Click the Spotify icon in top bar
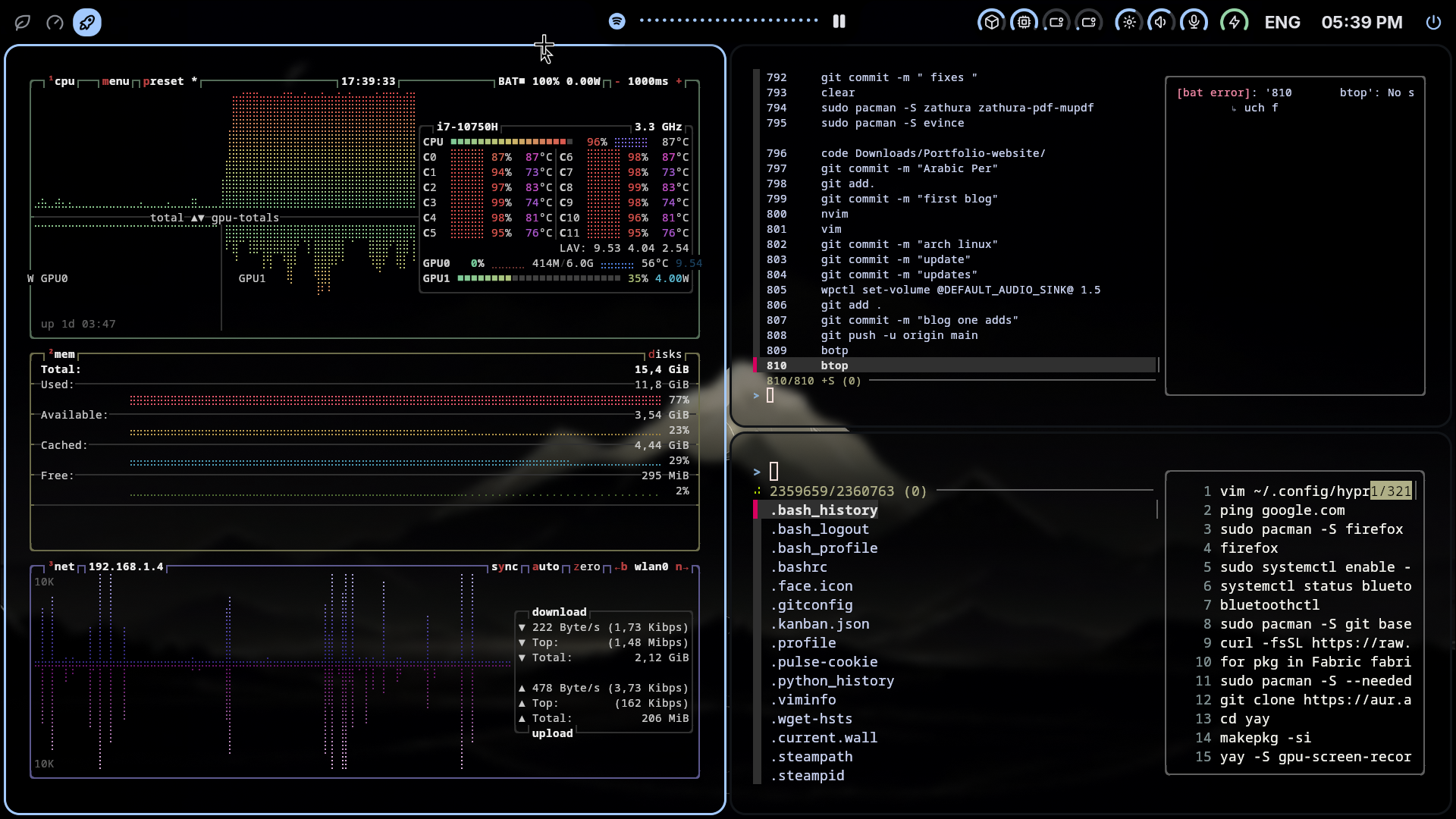Viewport: 1456px width, 819px height. point(617,21)
